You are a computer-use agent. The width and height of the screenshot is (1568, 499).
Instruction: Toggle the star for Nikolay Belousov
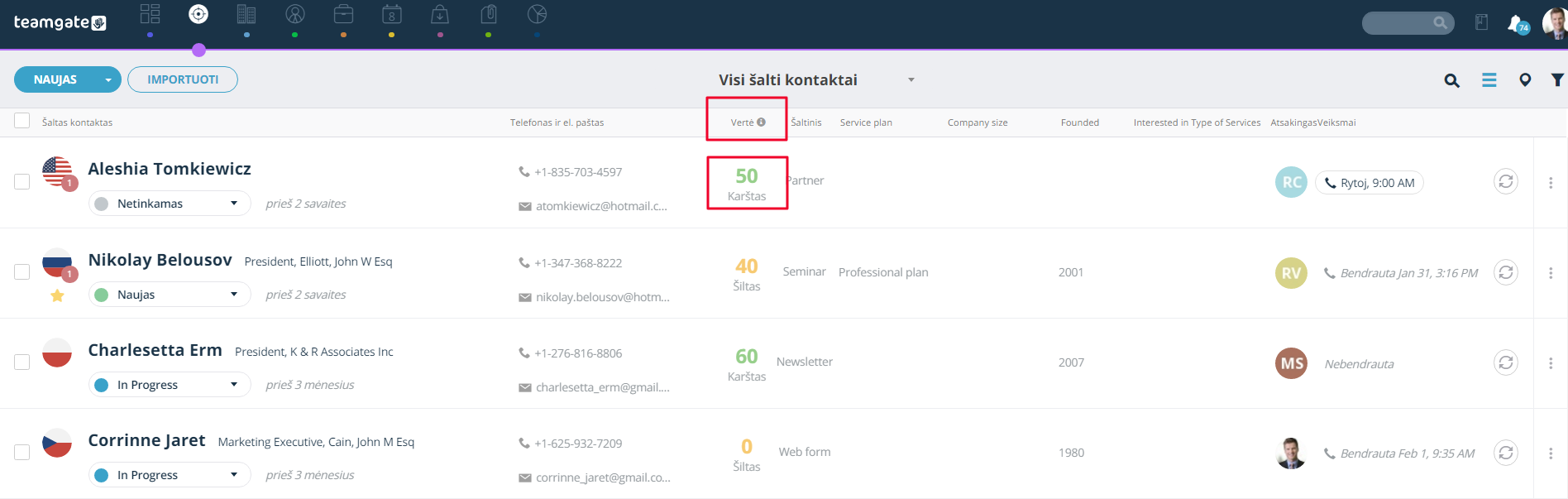click(x=57, y=295)
